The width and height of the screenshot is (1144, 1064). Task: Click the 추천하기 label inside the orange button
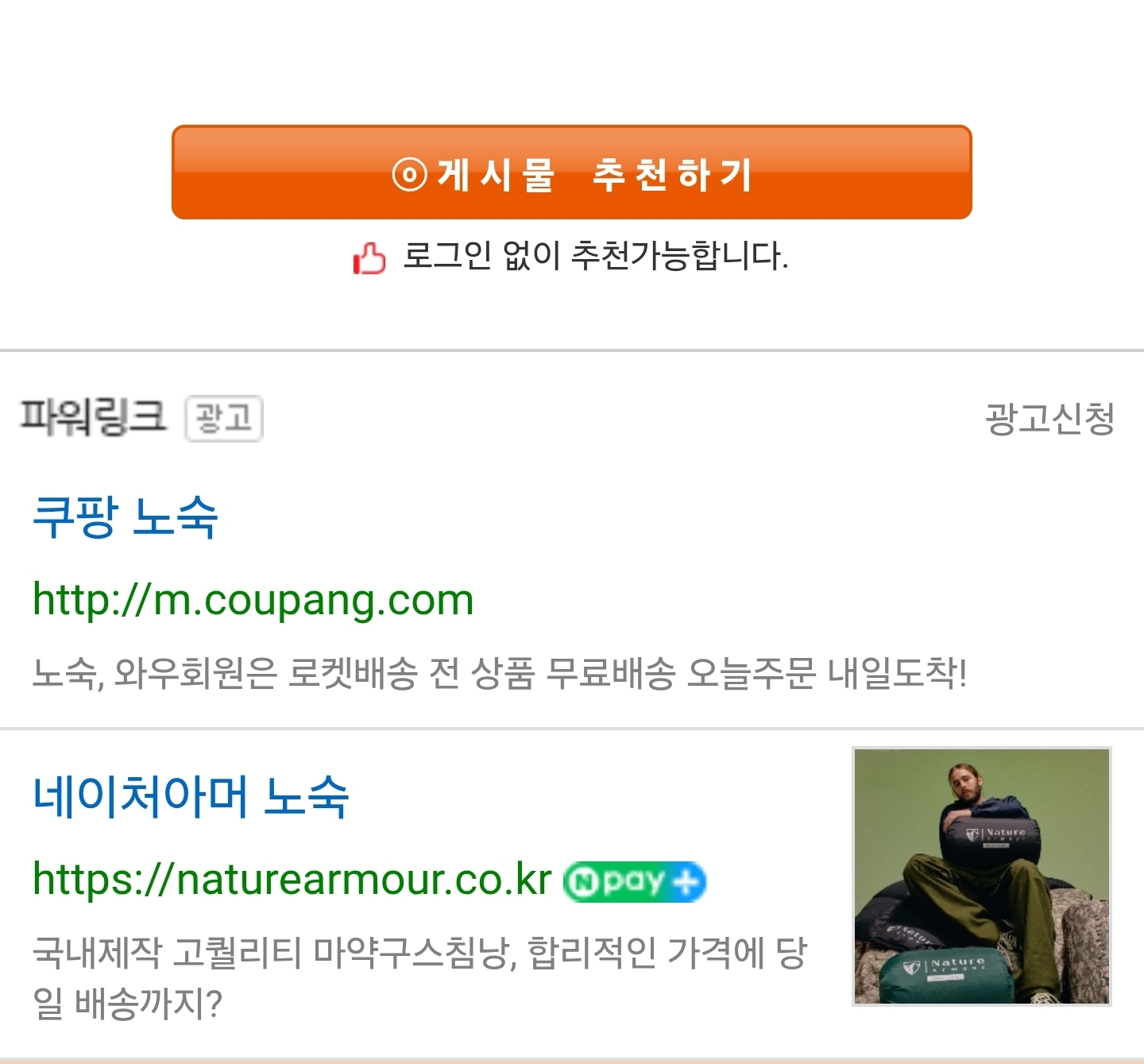tap(672, 175)
